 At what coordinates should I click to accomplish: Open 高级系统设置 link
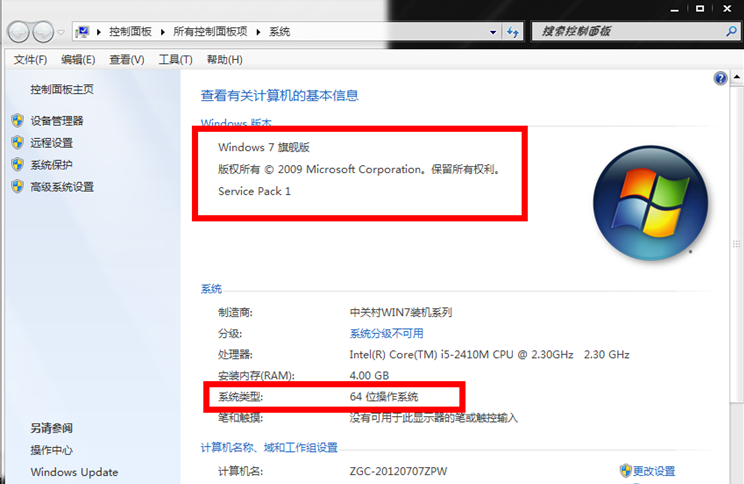click(x=62, y=187)
